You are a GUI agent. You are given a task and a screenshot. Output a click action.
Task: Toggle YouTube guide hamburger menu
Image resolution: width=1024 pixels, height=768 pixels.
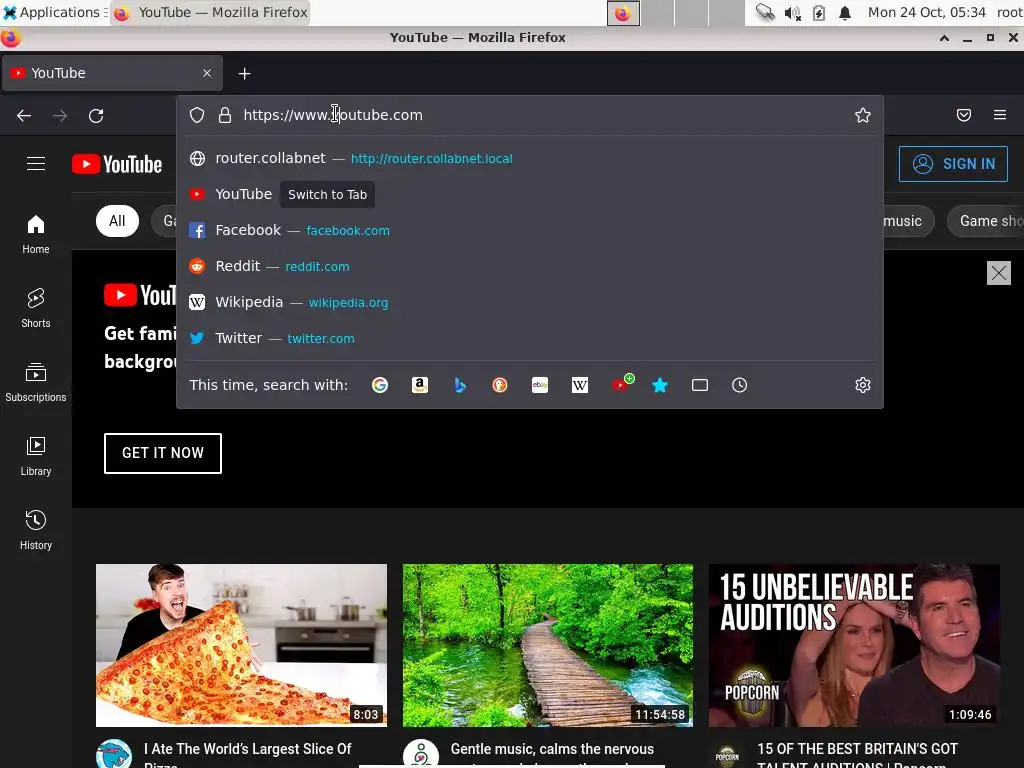pyautogui.click(x=36, y=163)
